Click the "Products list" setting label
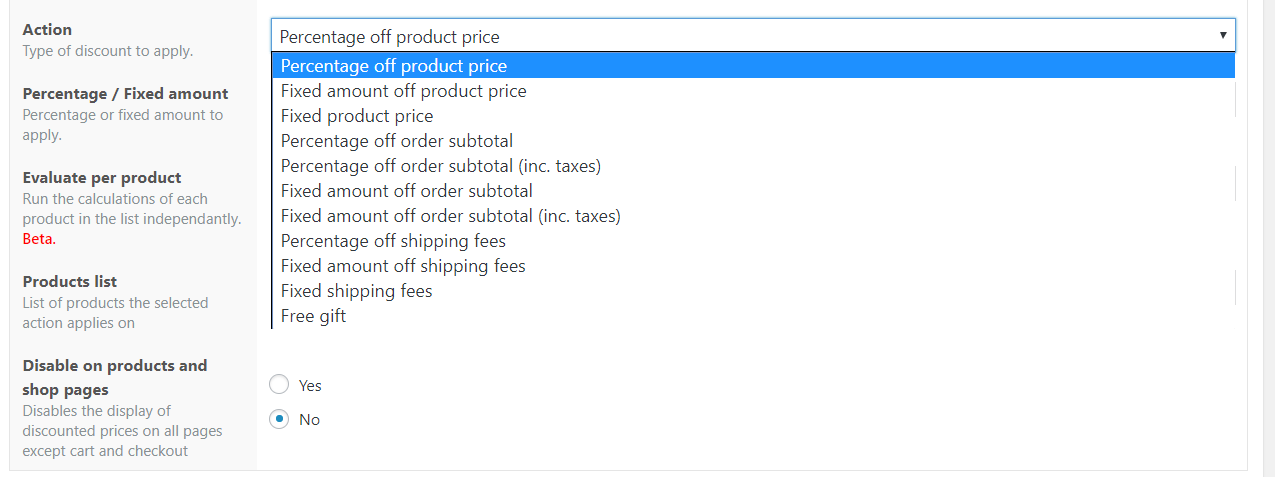 click(70, 282)
